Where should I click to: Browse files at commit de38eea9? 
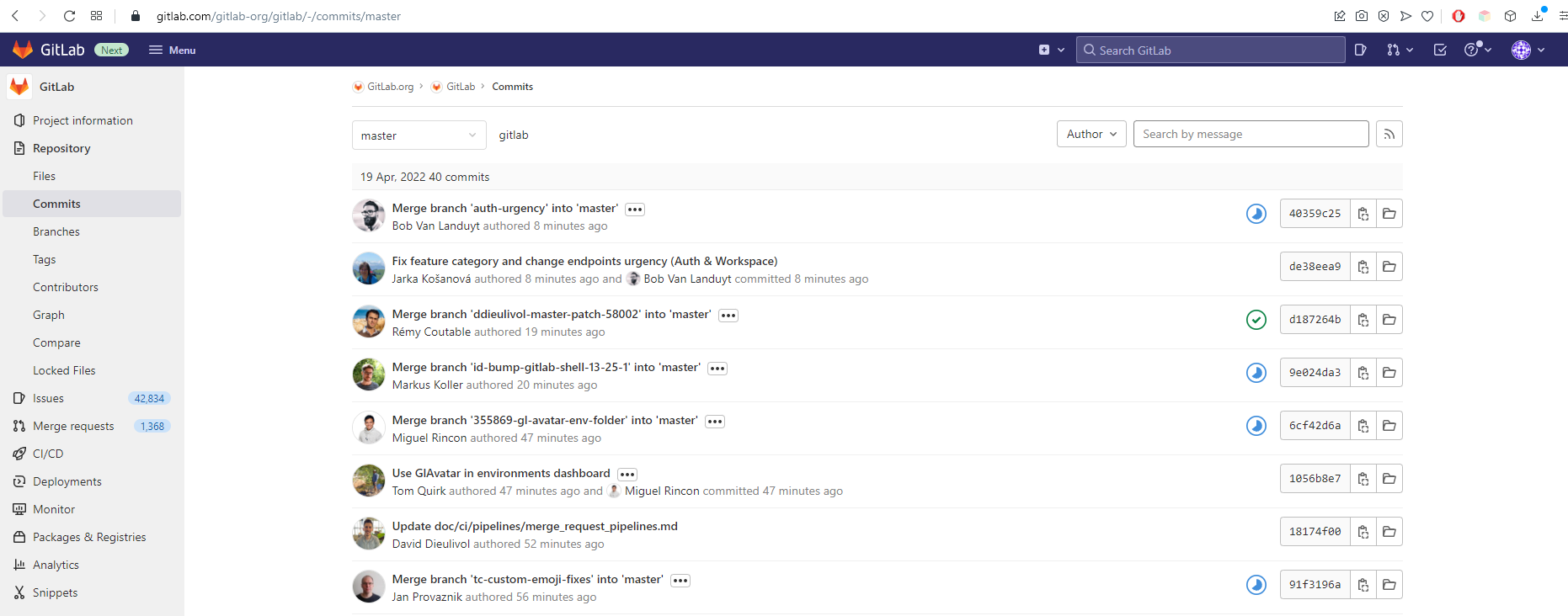point(1389,267)
